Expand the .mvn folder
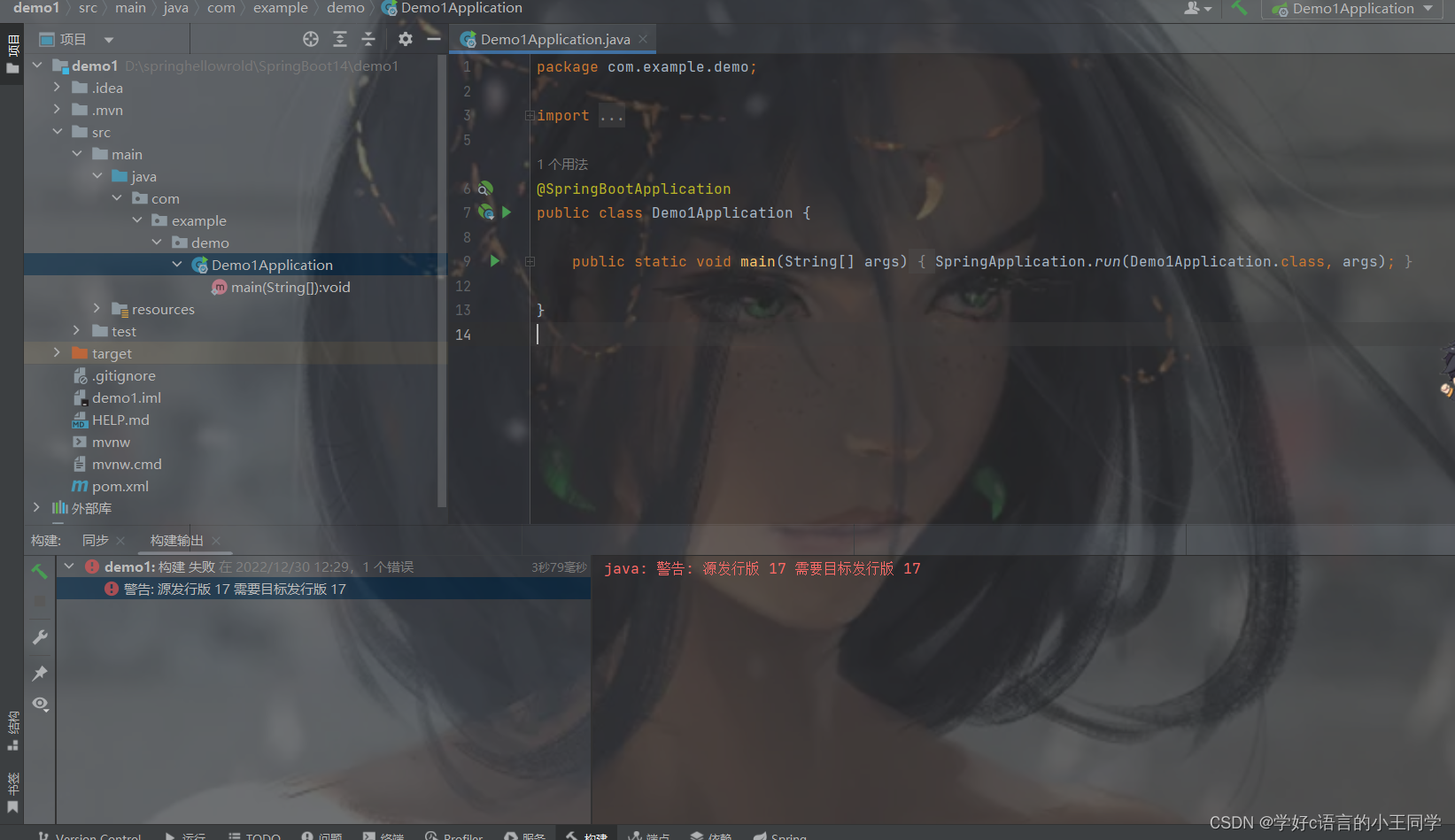Viewport: 1455px width, 840px height. click(x=57, y=110)
